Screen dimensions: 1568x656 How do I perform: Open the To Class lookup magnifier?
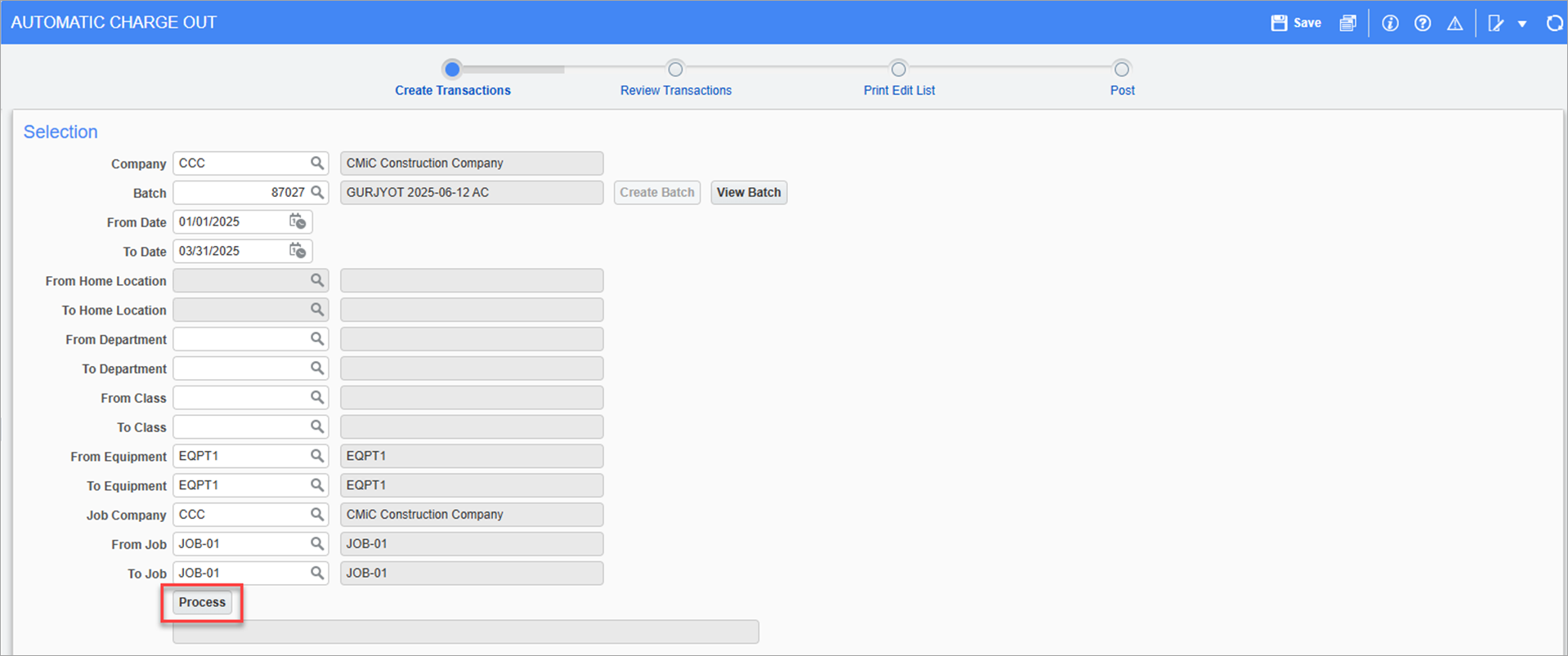[x=317, y=426]
